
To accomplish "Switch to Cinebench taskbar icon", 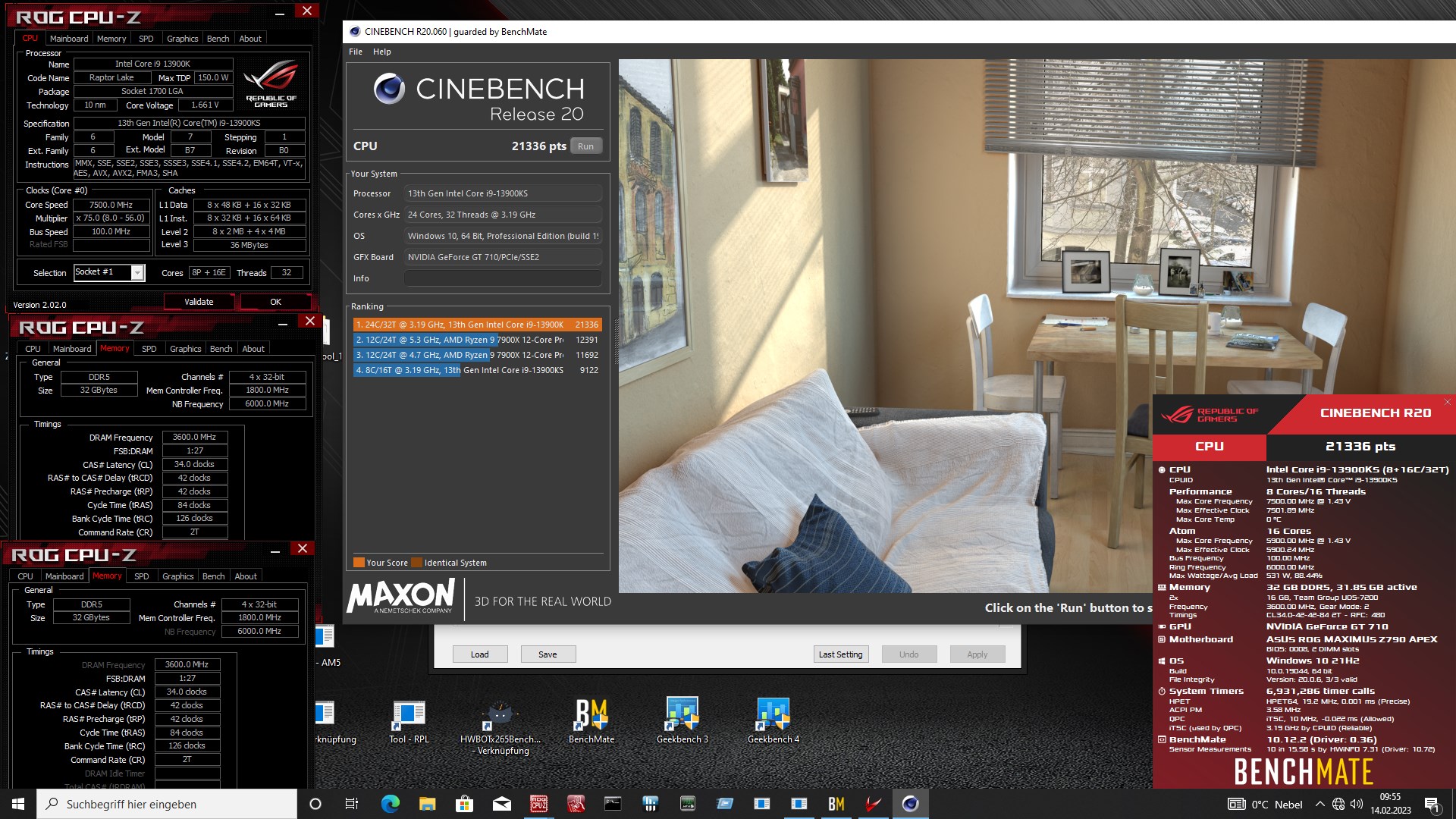I will click(x=910, y=804).
